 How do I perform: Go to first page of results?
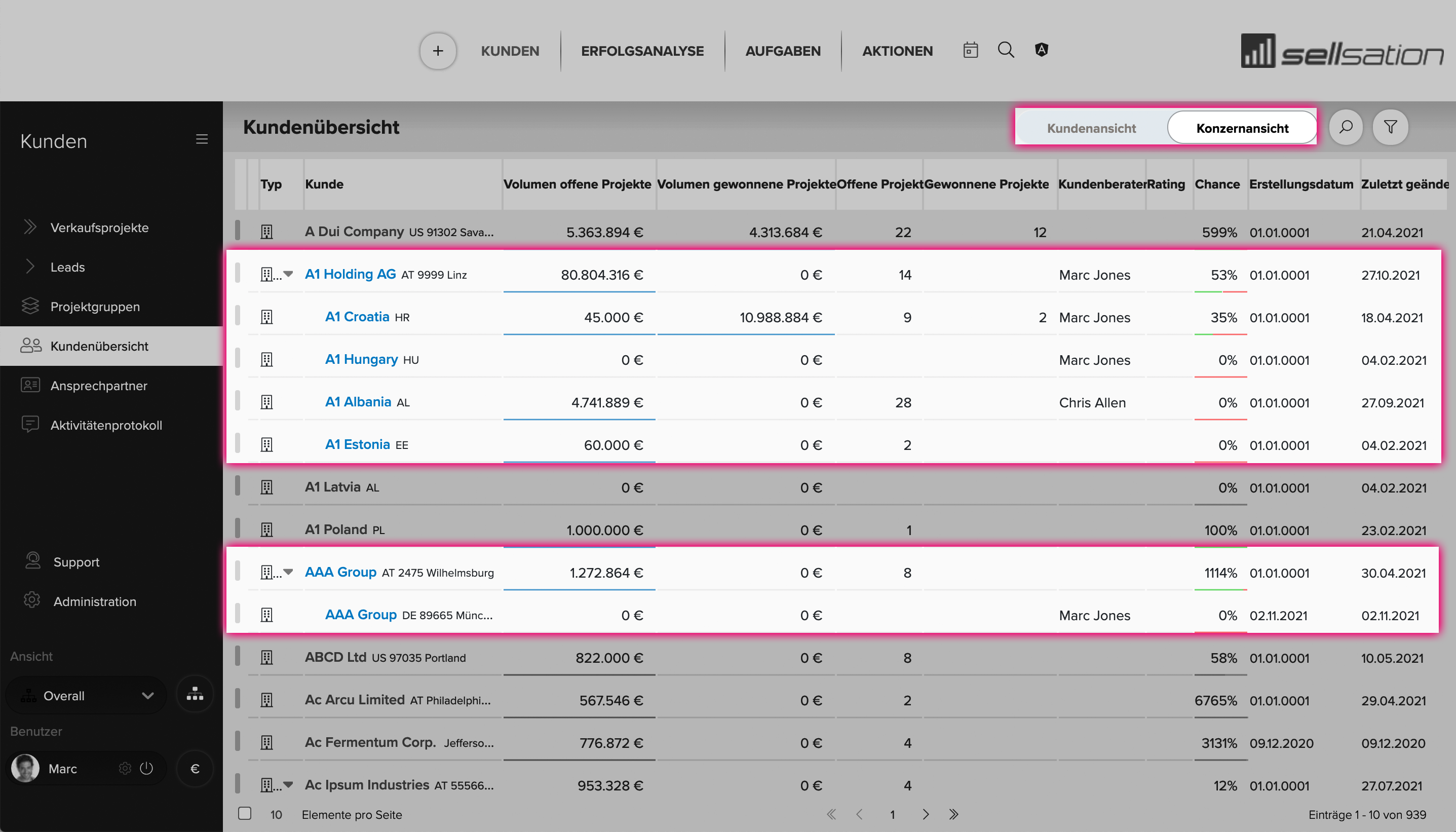tap(832, 814)
